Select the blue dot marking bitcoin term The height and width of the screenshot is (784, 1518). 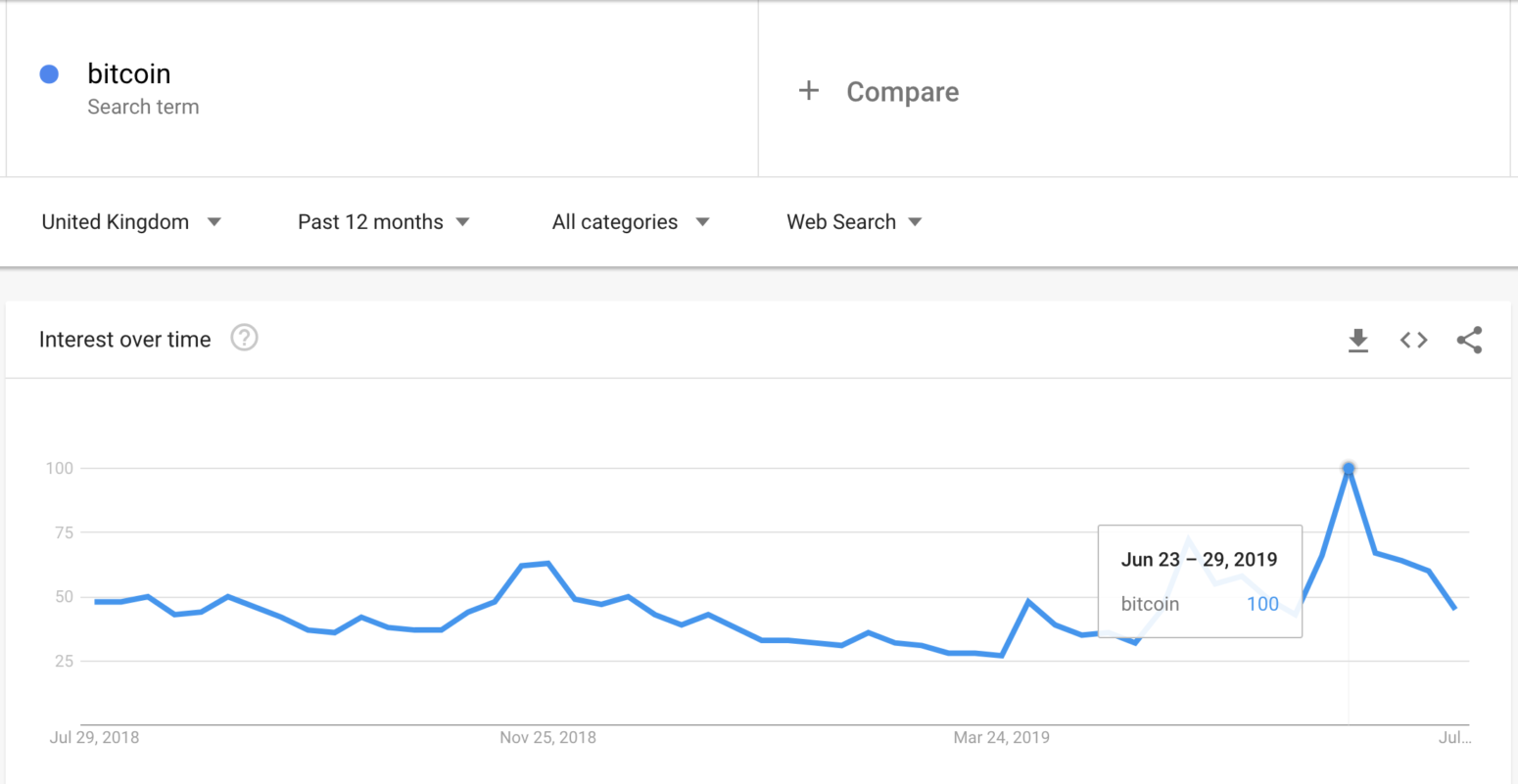(48, 73)
